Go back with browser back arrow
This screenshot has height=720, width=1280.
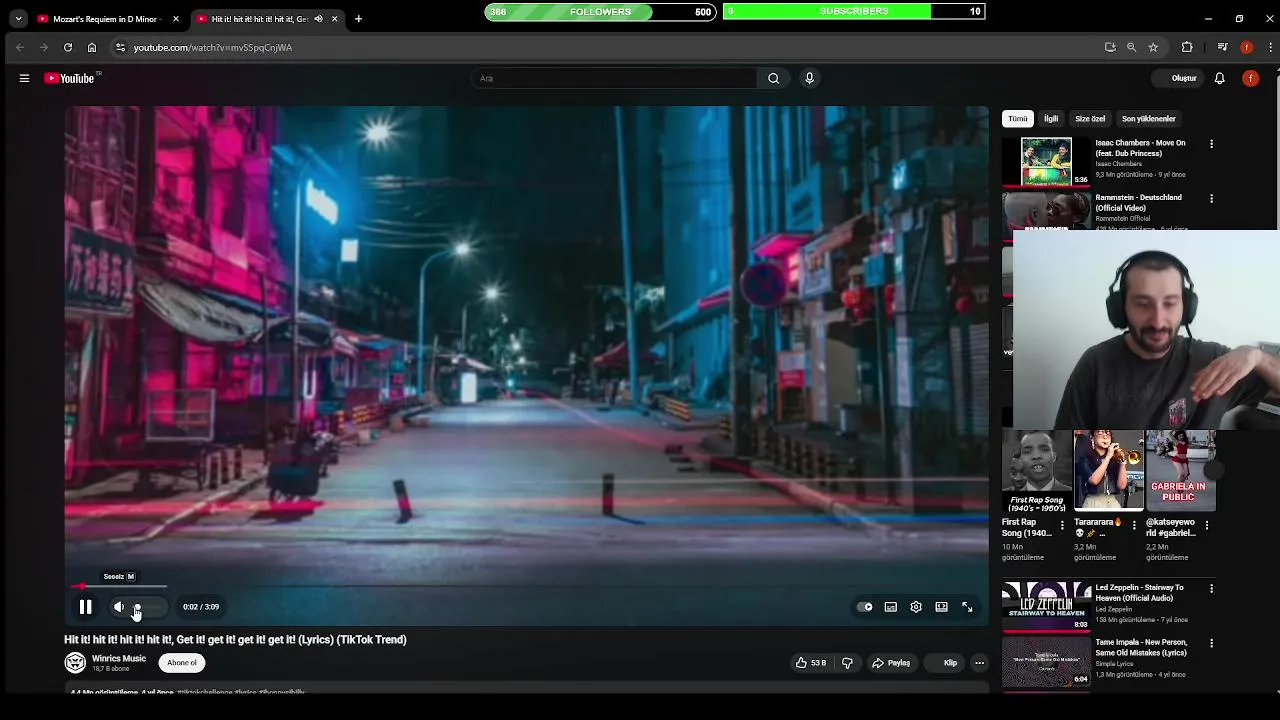[x=20, y=47]
